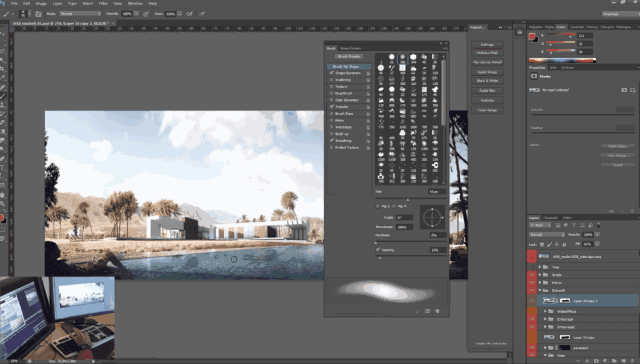Click the pixel layer filter icon
The width and height of the screenshot is (640, 364).
(x=558, y=225)
